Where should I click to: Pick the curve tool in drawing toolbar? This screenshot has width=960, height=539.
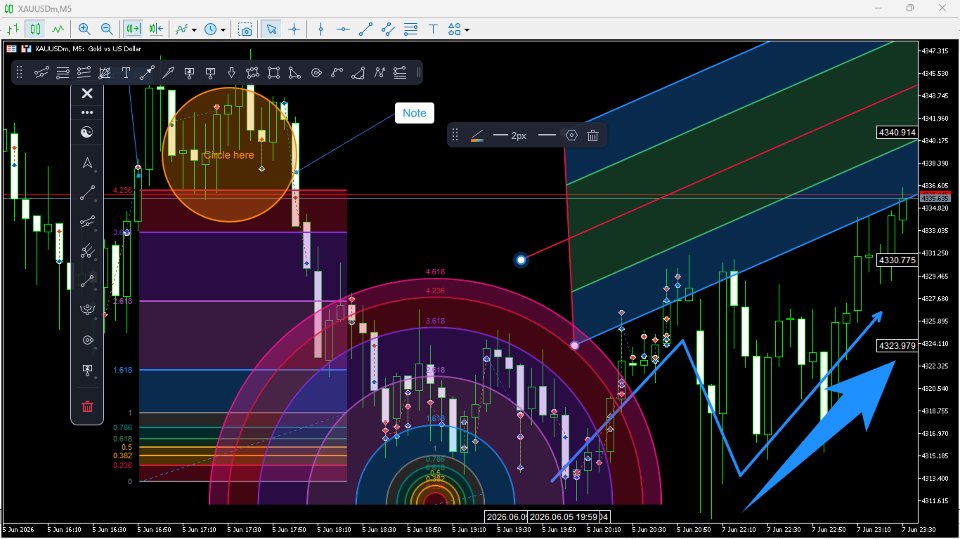click(337, 73)
